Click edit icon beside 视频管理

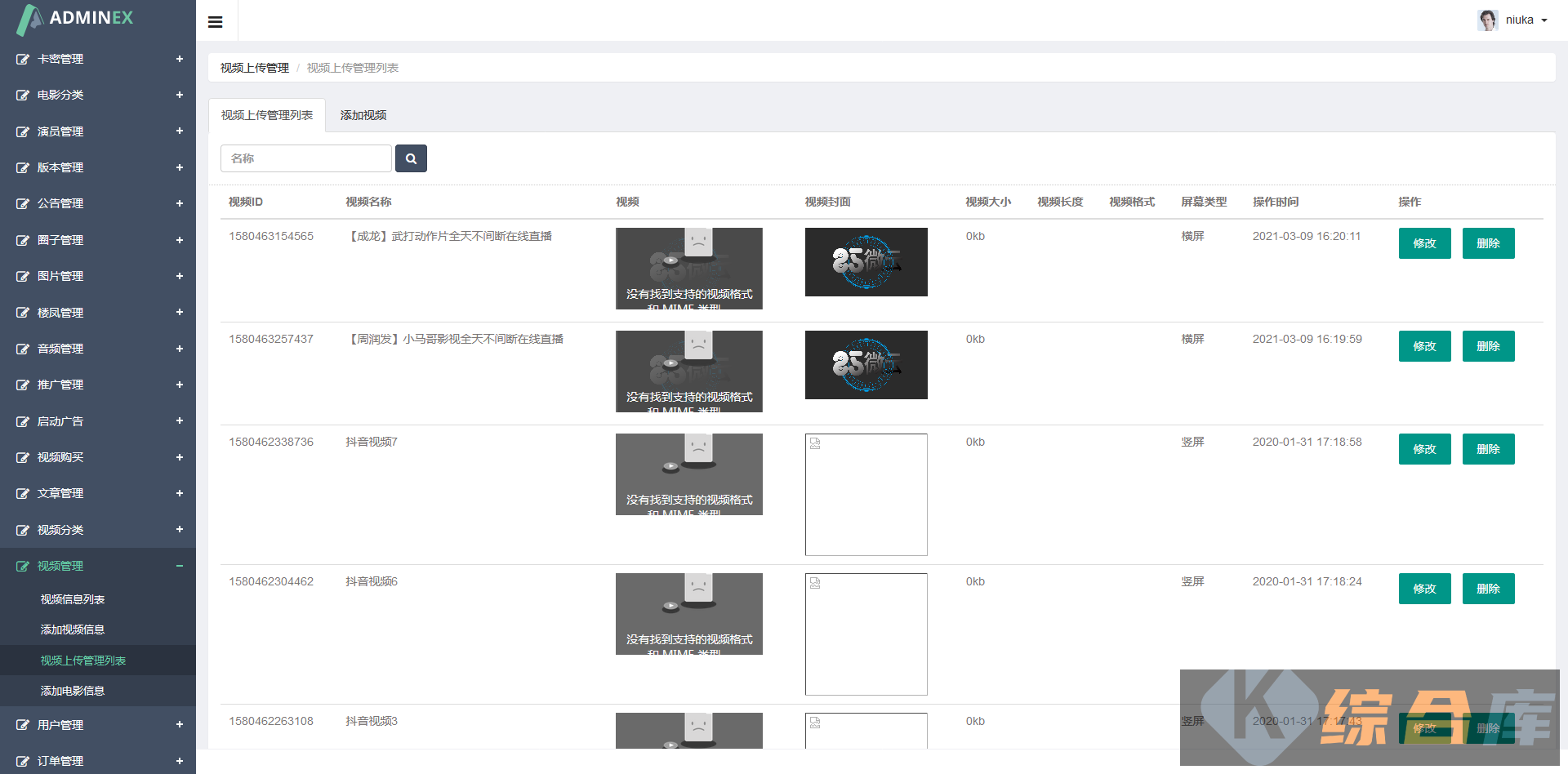click(23, 566)
